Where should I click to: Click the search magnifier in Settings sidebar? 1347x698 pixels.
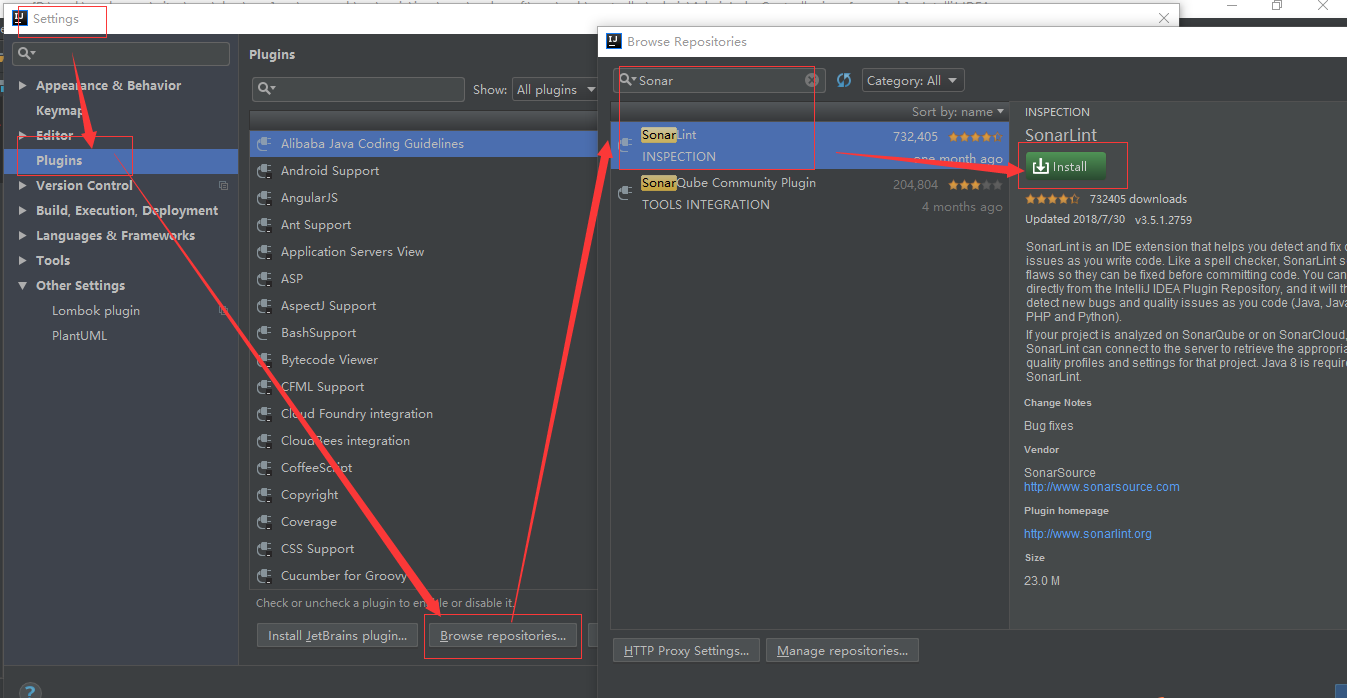click(26, 54)
